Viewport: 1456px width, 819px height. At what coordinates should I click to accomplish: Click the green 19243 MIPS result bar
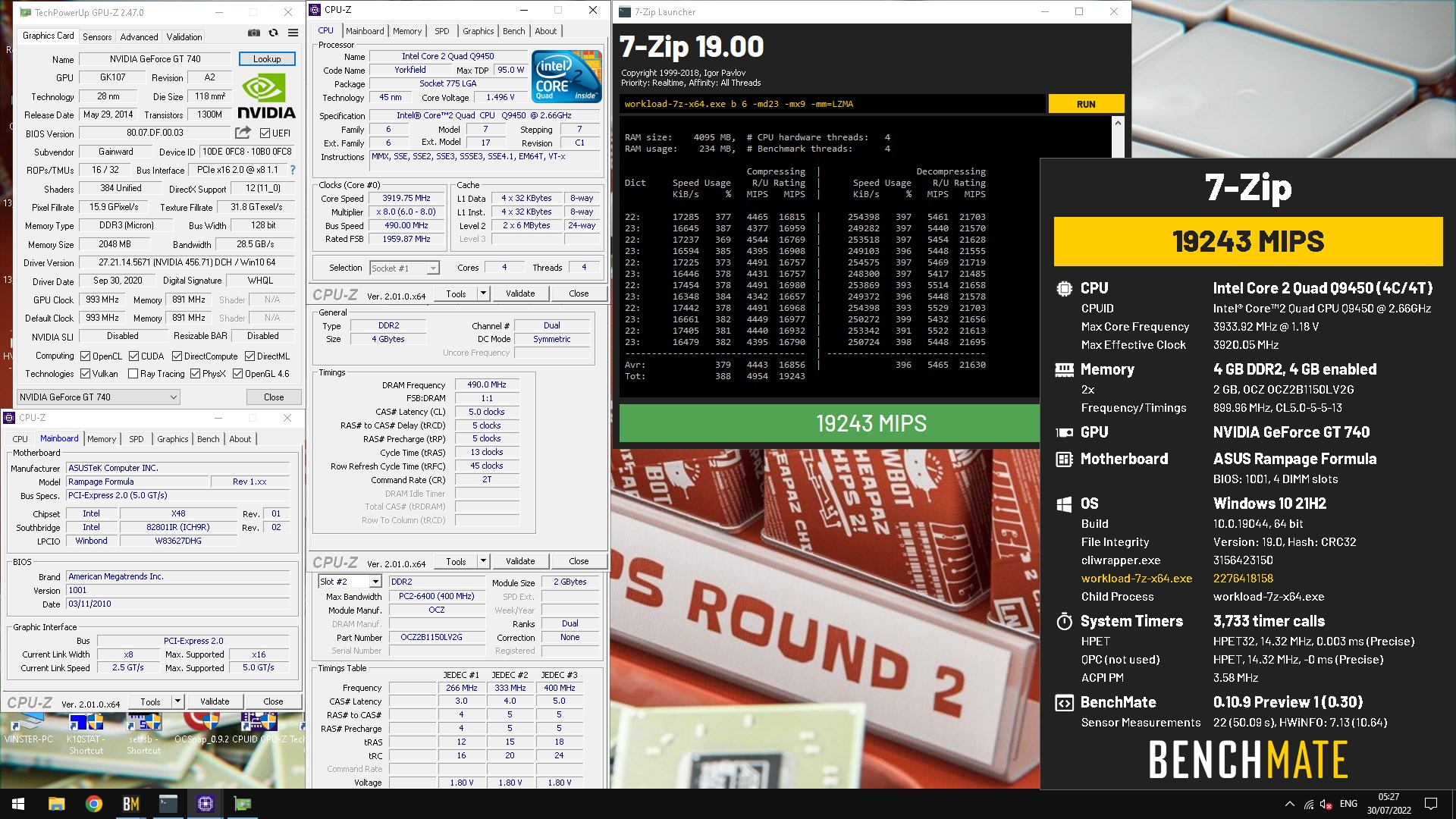(830, 423)
